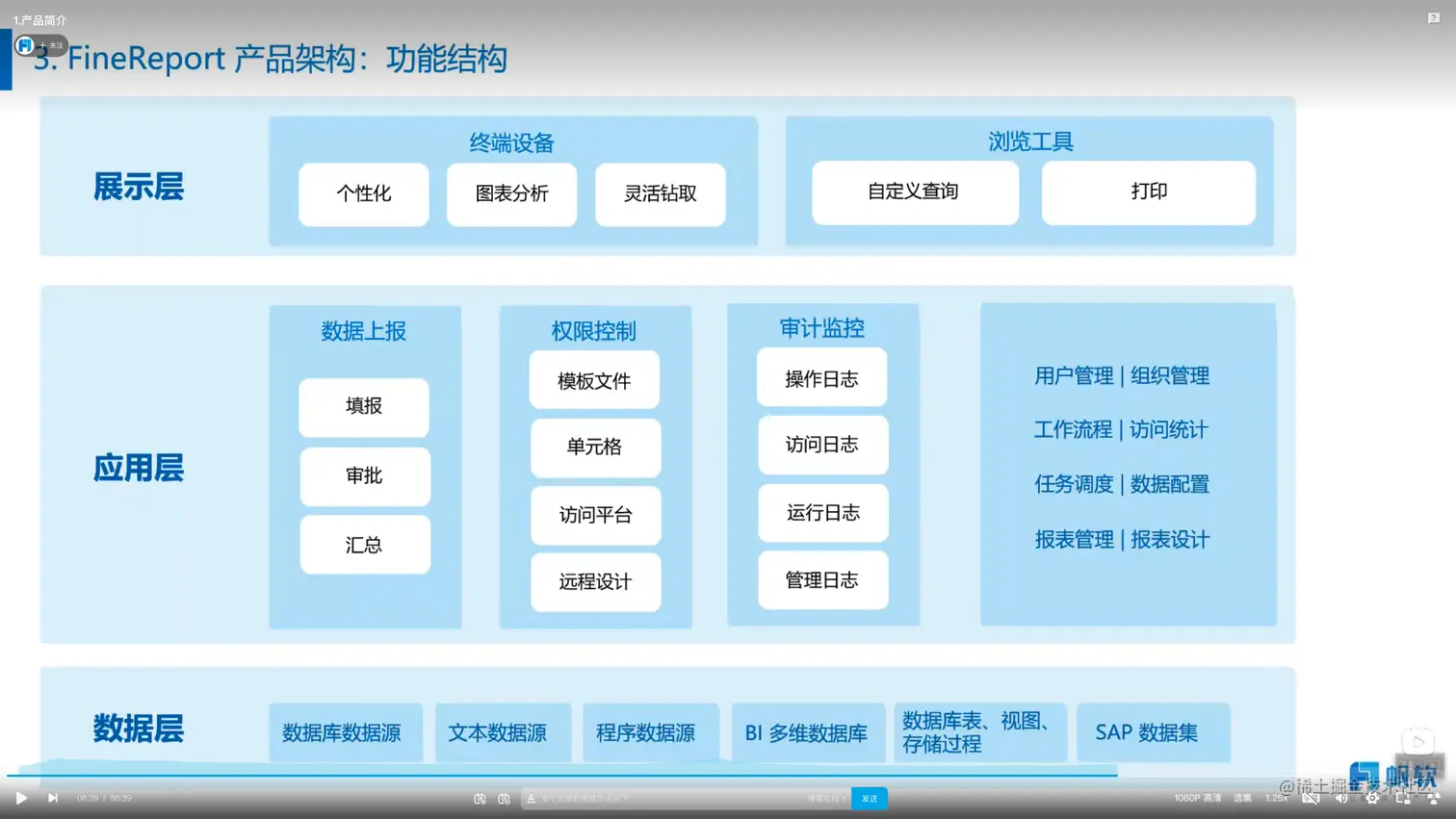Click the 终端设备 heading
This screenshot has height=819, width=1456.
click(511, 143)
